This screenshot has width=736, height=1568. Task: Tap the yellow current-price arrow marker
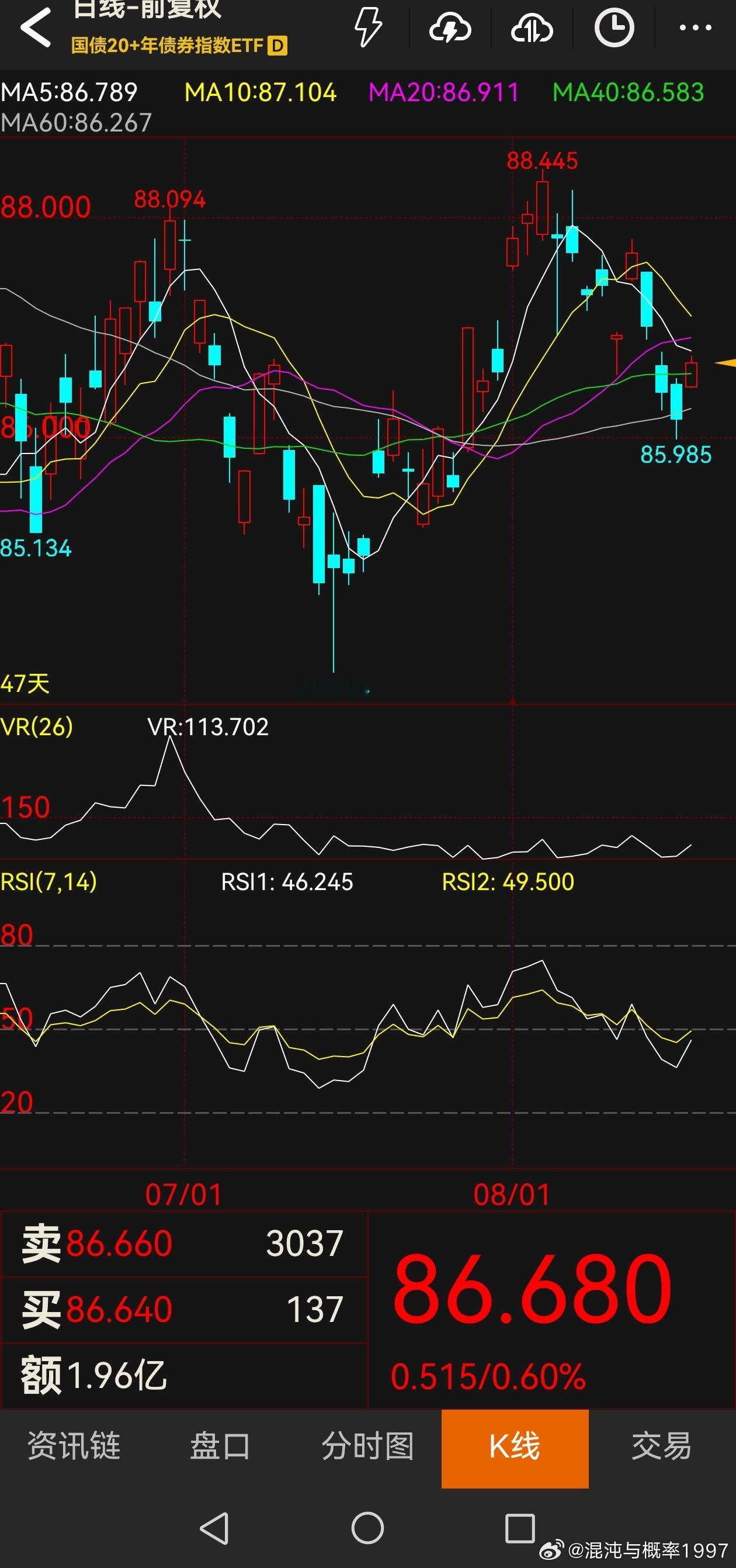pos(725,364)
